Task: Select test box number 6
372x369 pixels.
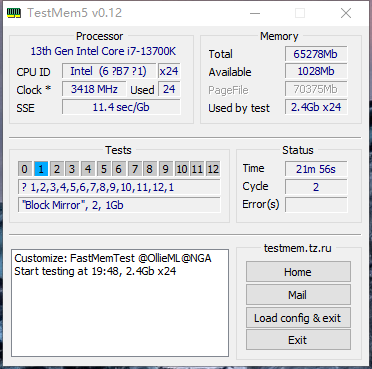Action: [x=119, y=169]
